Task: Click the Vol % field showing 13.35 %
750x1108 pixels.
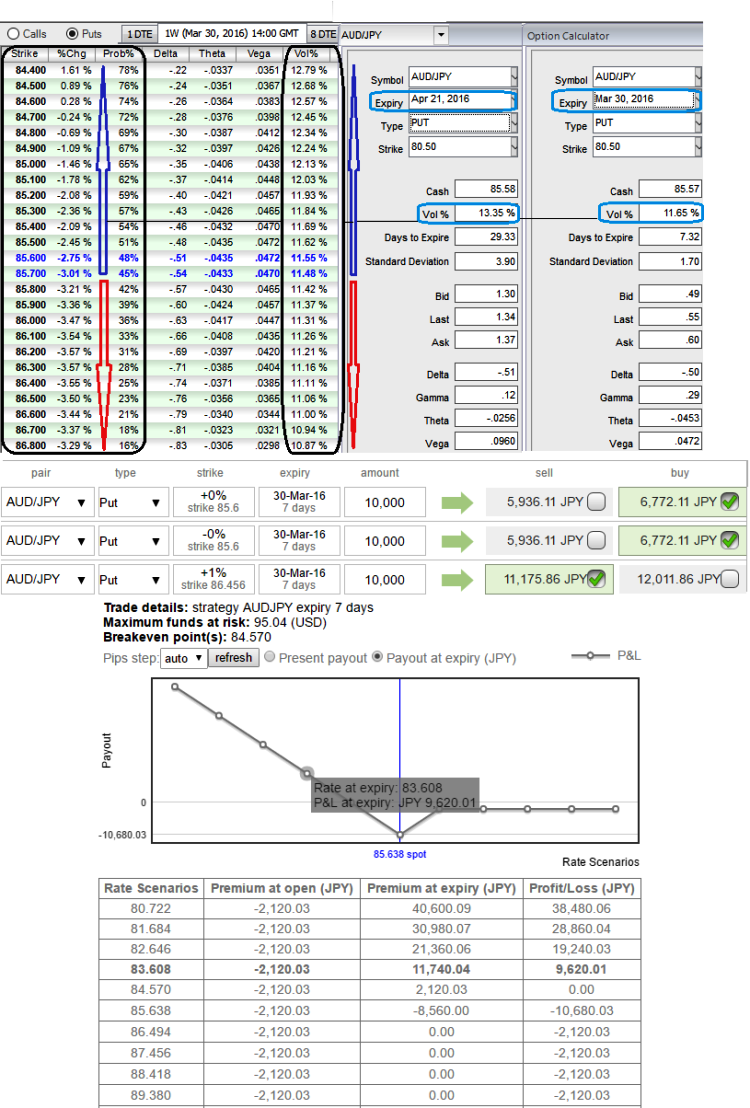Action: pos(486,213)
